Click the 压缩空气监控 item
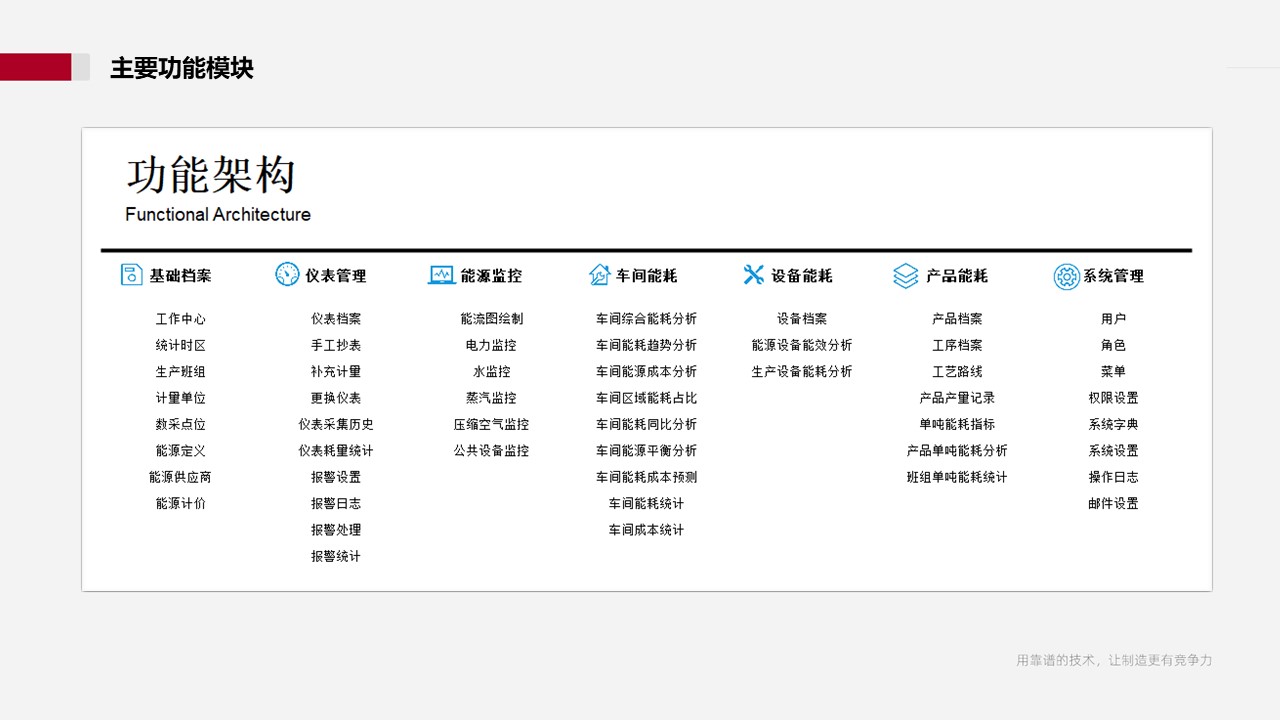The height and width of the screenshot is (720, 1280). [x=492, y=425]
